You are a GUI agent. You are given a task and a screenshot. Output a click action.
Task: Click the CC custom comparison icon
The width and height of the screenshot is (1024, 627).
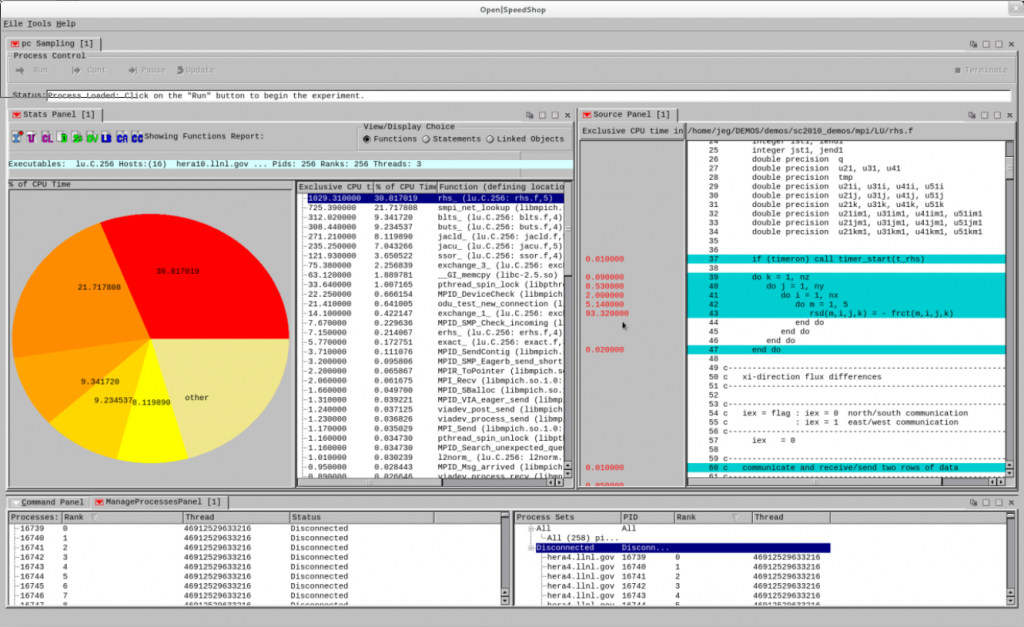click(136, 137)
